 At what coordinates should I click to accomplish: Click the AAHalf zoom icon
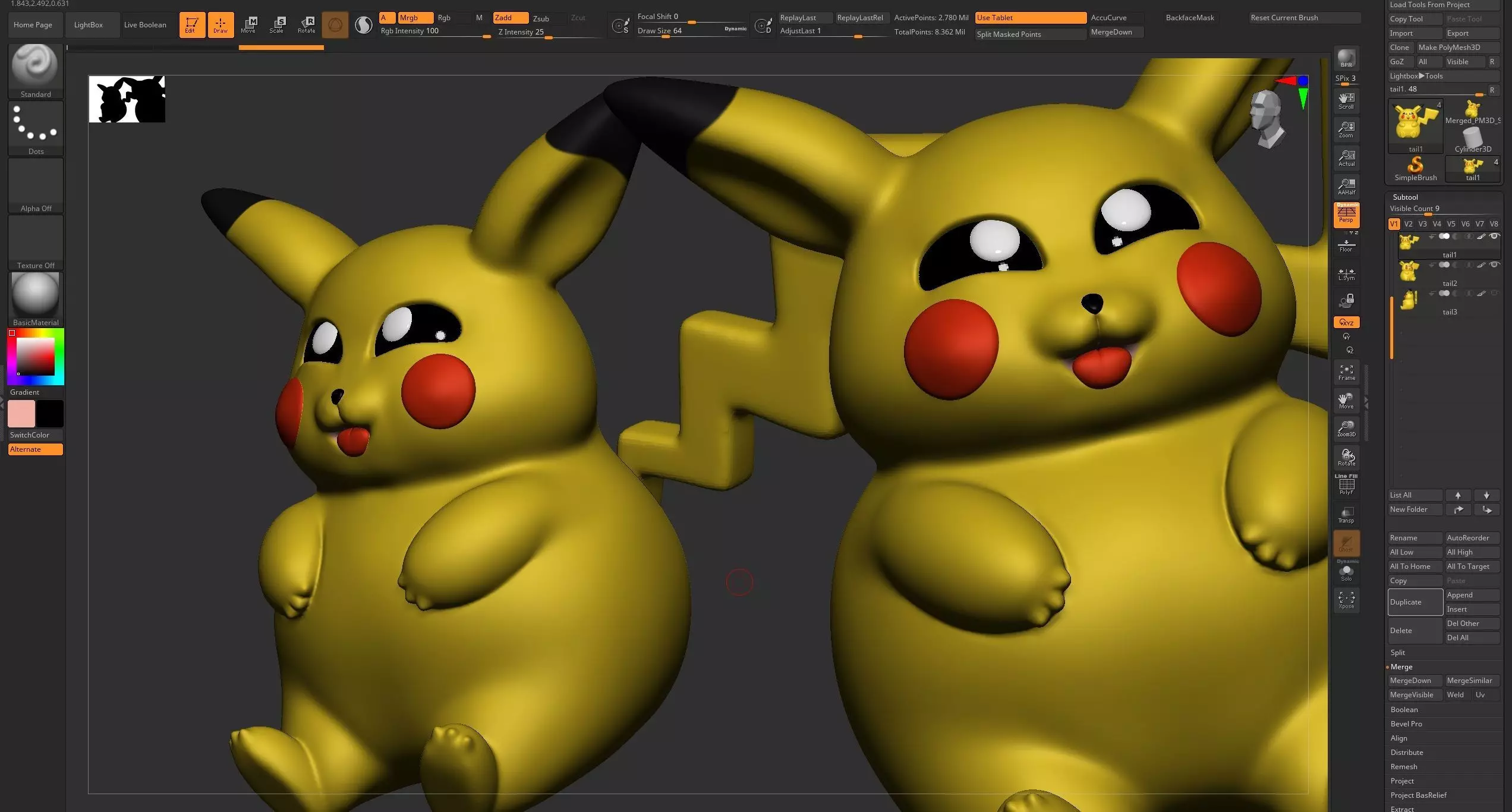pos(1346,186)
